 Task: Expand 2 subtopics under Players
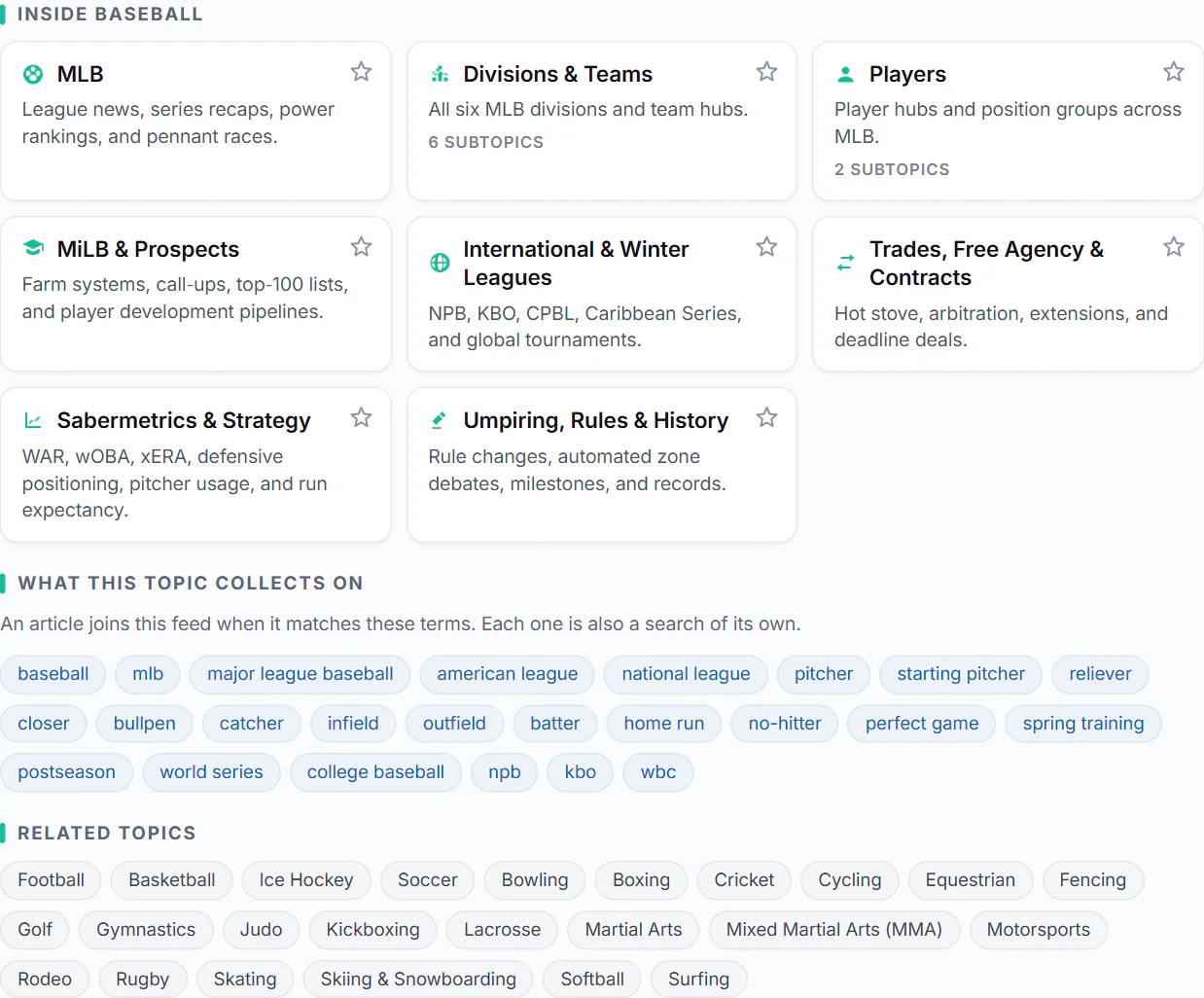point(892,169)
